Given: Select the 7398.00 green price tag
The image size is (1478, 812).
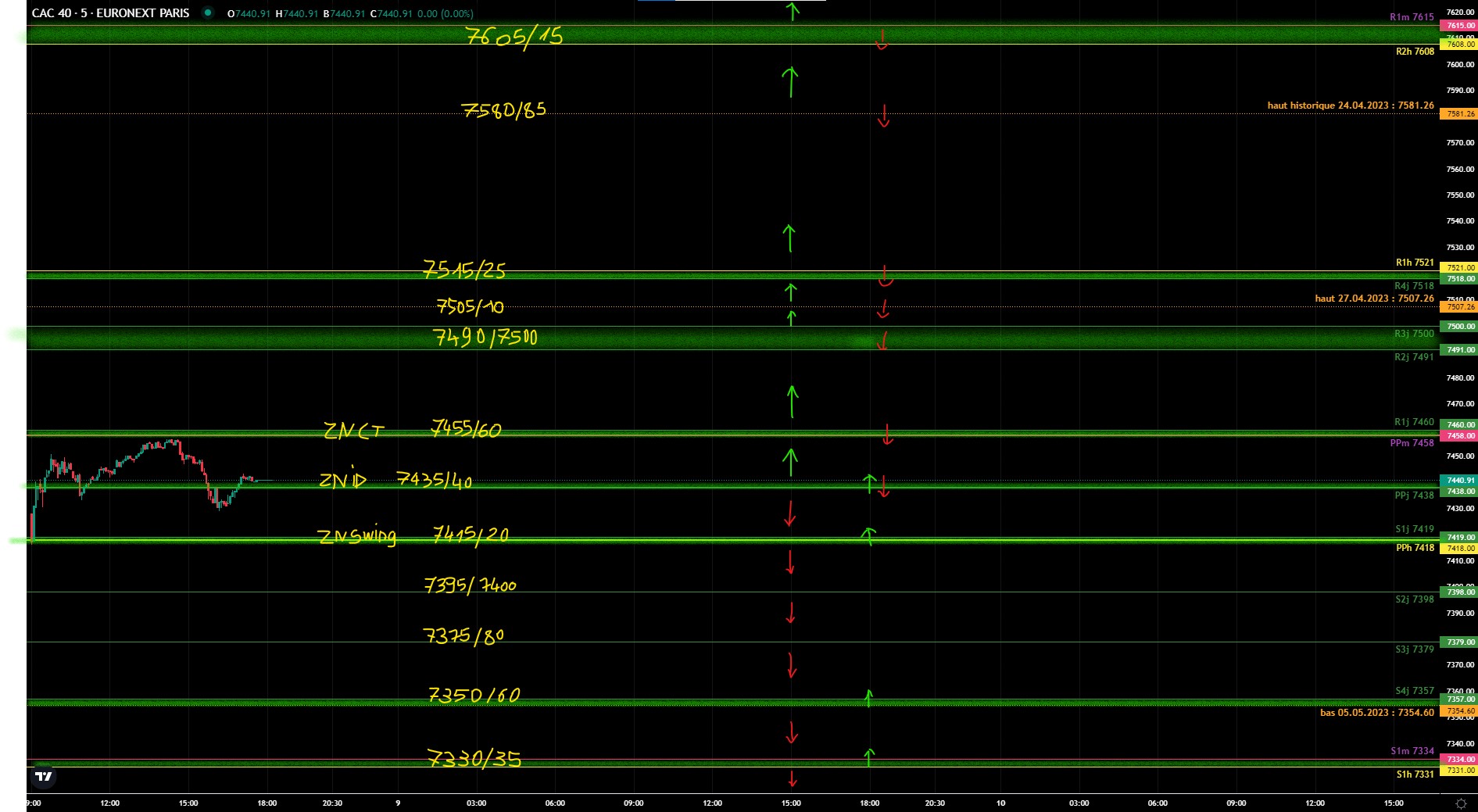Looking at the screenshot, I should click(x=1458, y=592).
